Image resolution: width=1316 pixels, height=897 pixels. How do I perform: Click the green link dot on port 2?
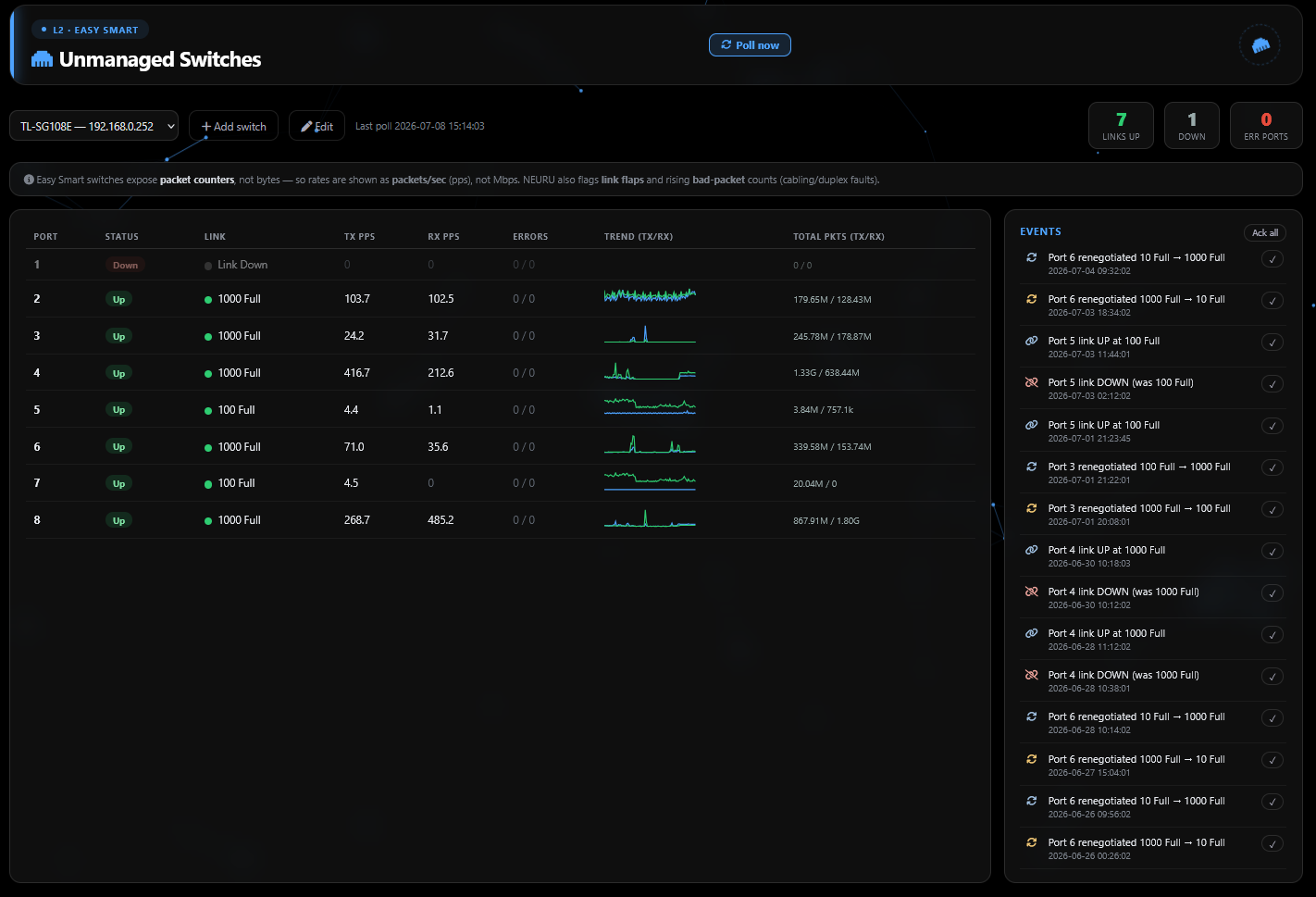[208, 300]
